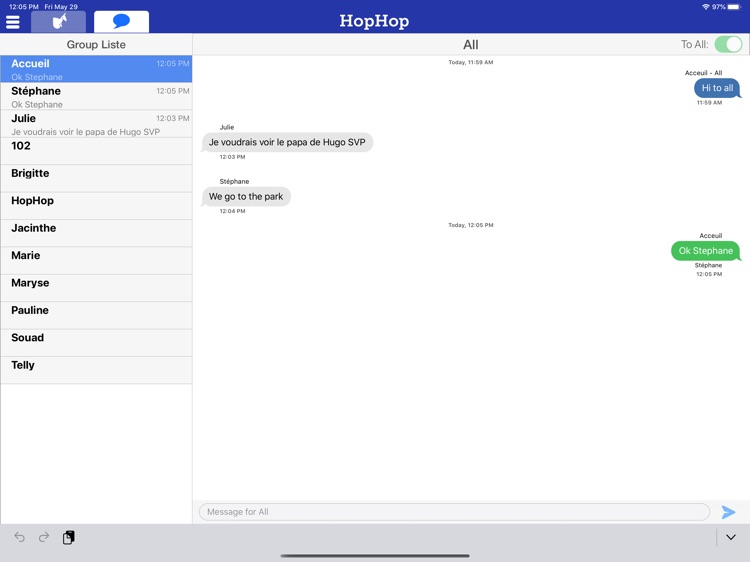Click the Message for All input field
The width and height of the screenshot is (750, 562).
tap(454, 512)
